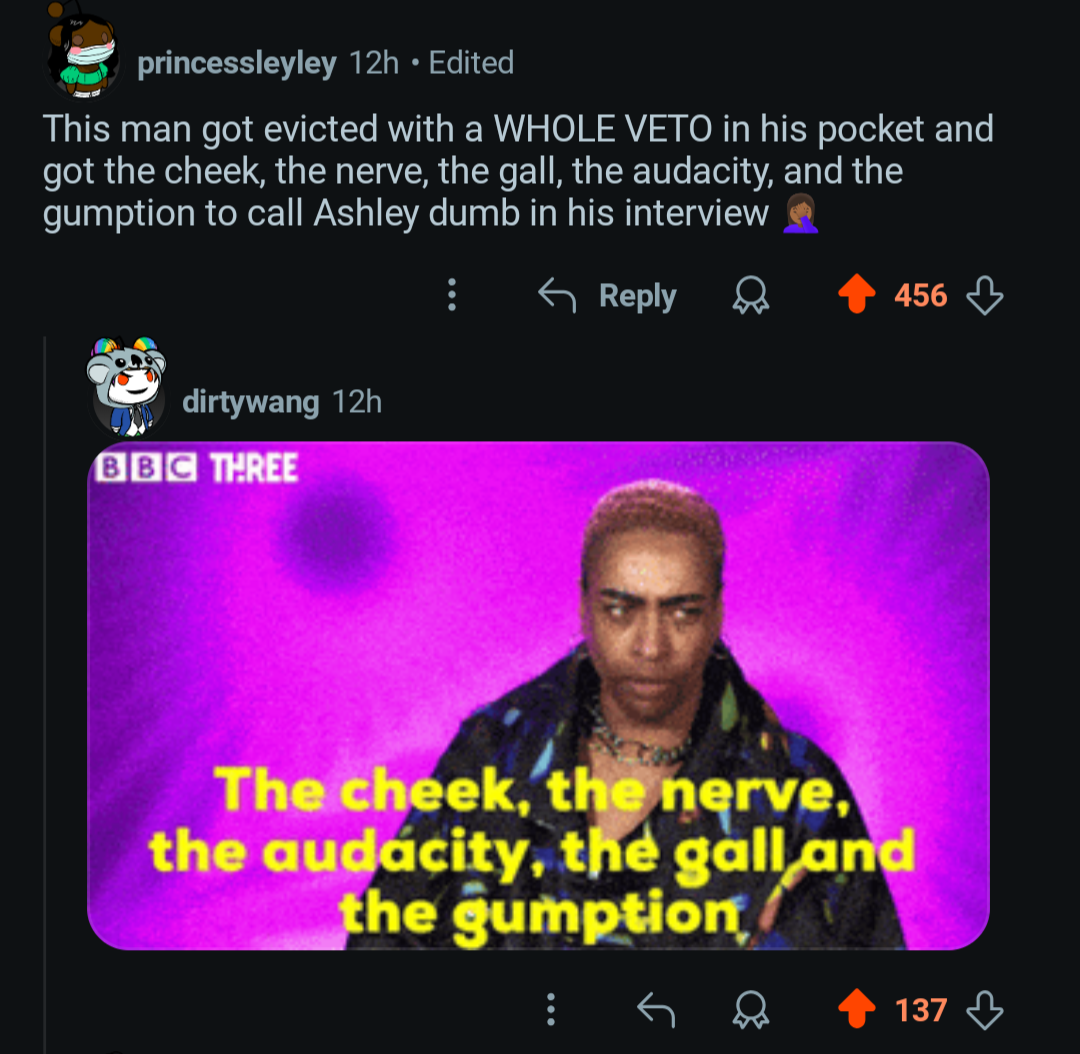The image size is (1080, 1054).
Task: Click the 137 vote count
Action: 920,1011
